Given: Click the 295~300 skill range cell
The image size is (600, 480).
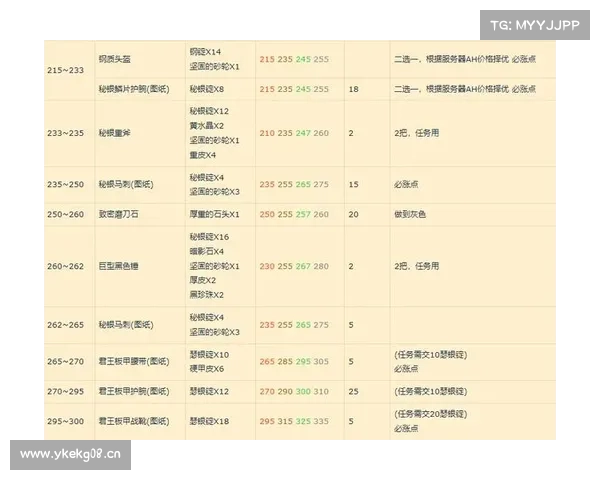Looking at the screenshot, I should [66, 421].
